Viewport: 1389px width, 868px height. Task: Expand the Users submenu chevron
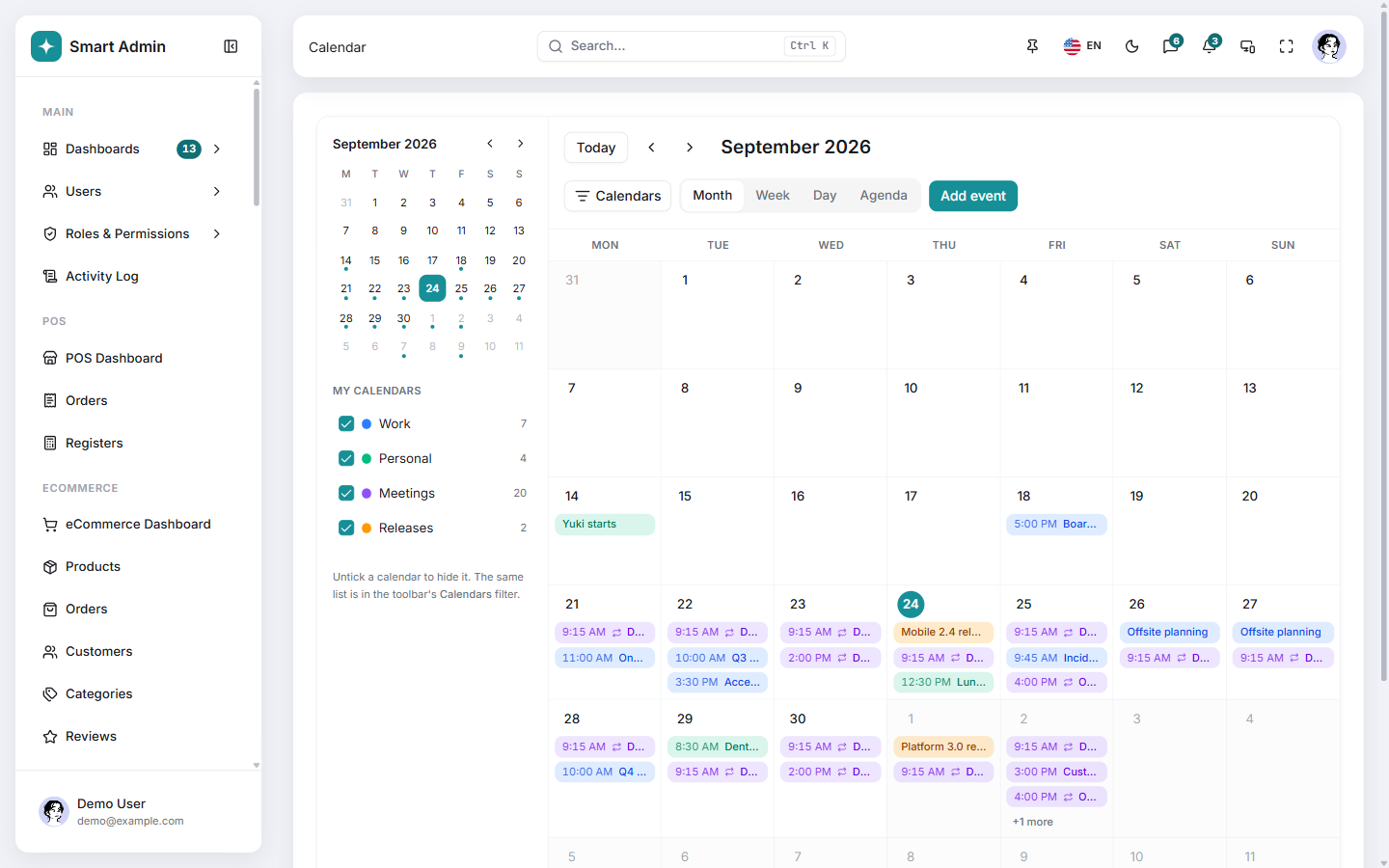point(217,191)
